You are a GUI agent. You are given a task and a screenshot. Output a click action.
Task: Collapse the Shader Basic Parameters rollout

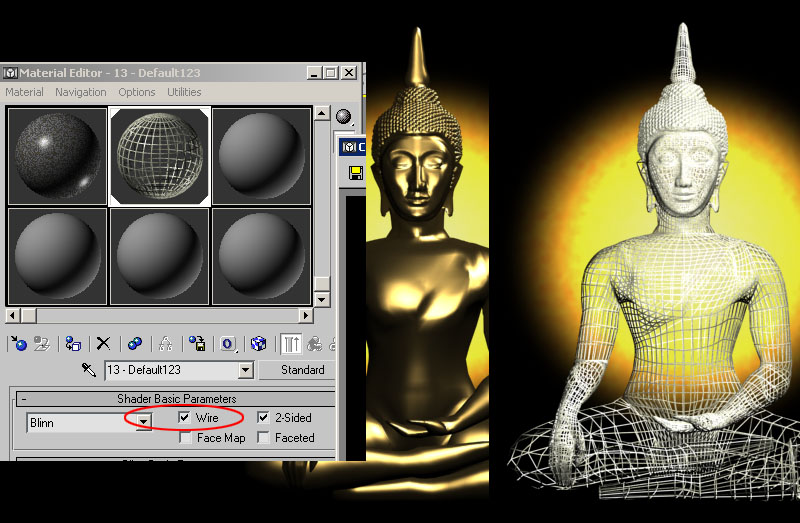(x=24, y=399)
